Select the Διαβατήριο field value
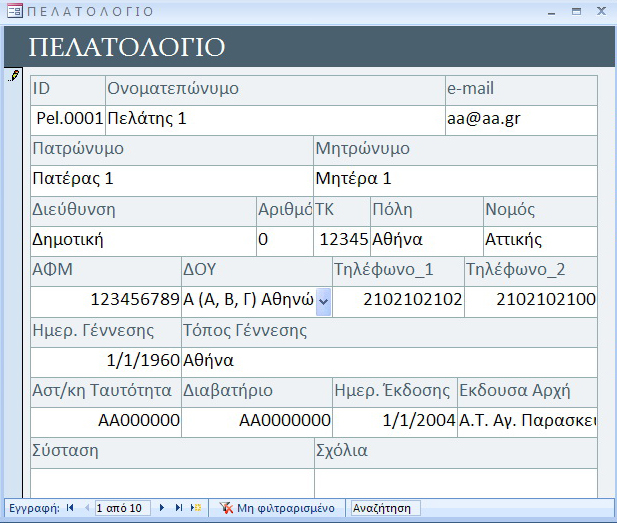The image size is (617, 523). pyautogui.click(x=257, y=421)
